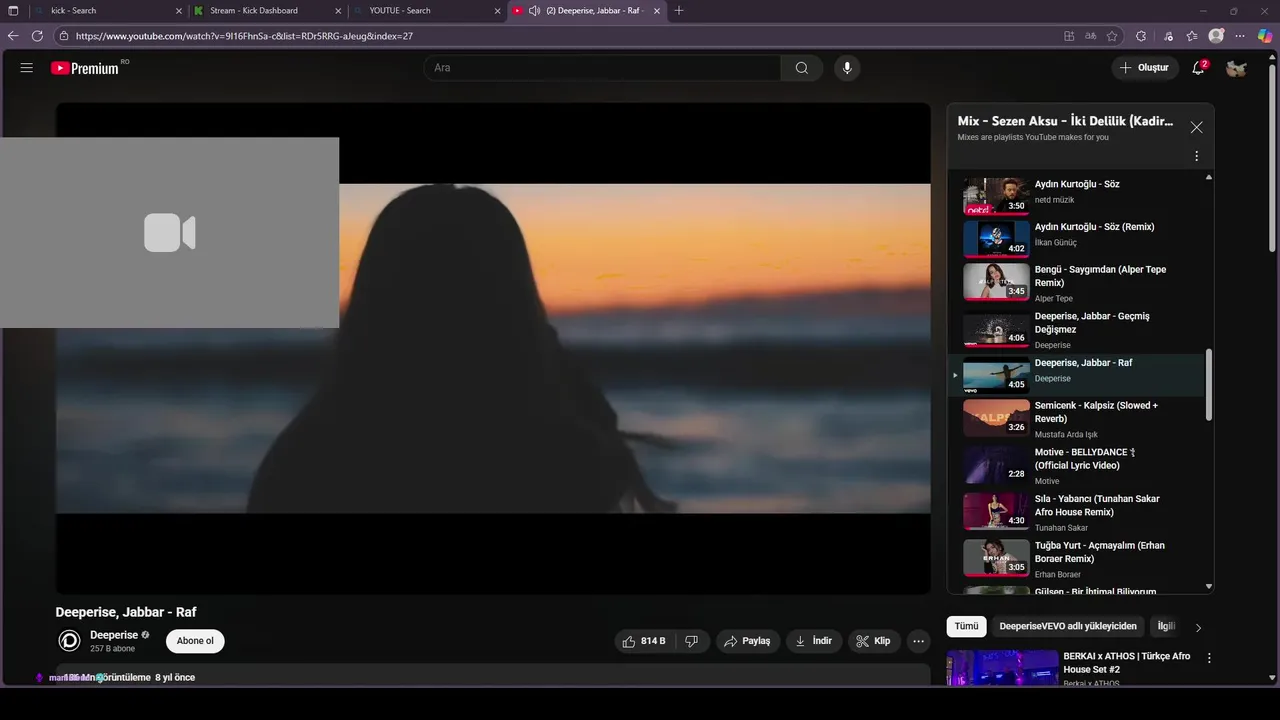Select Tümü filter chip
Viewport: 1280px width, 720px height.
(966, 626)
